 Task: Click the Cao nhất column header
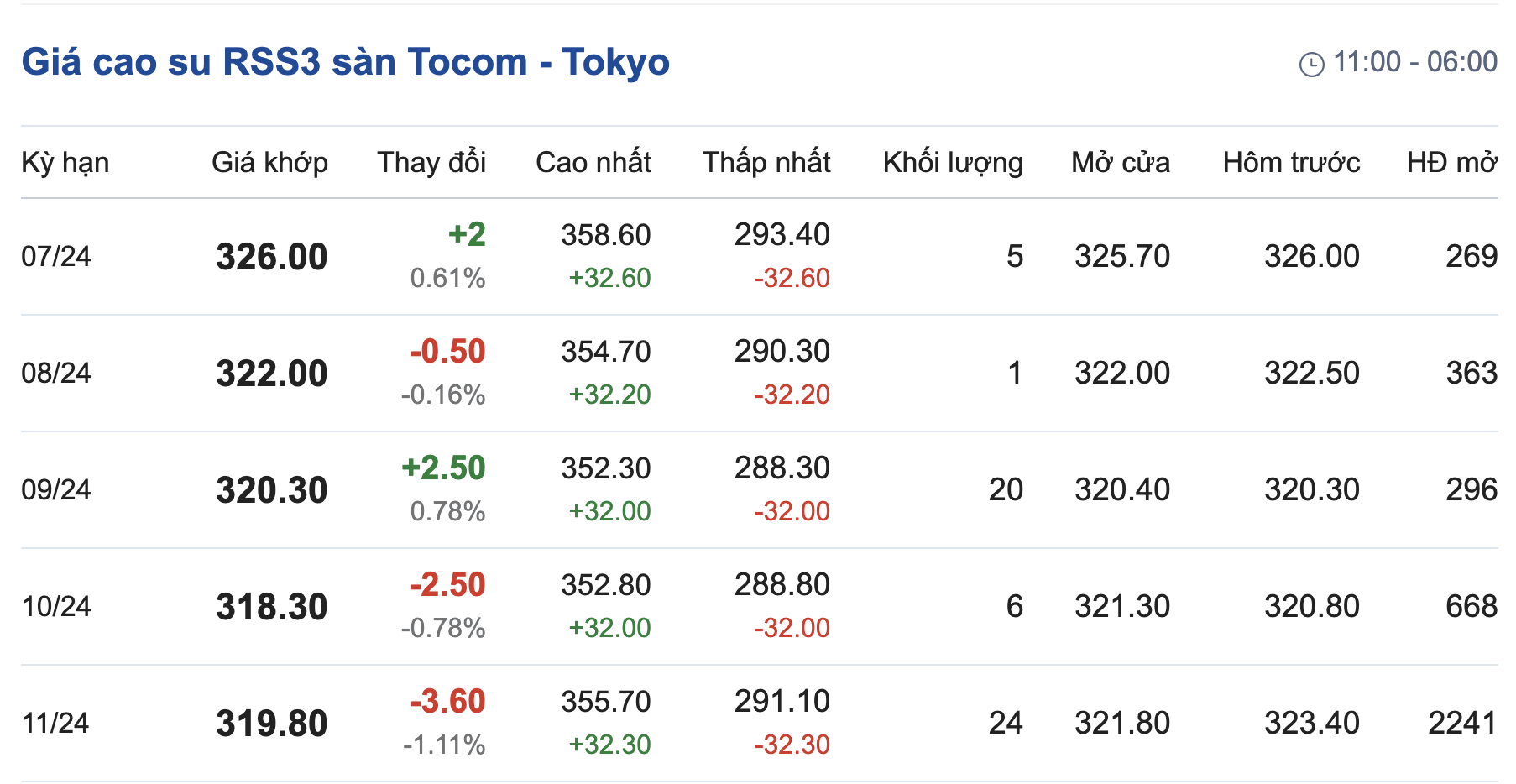(593, 162)
